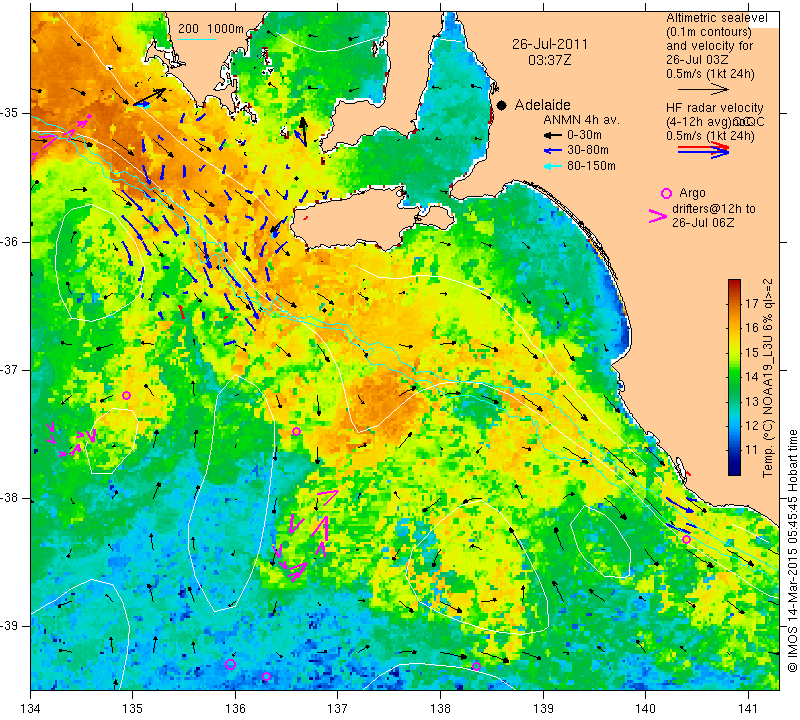Click the 136 longitude axis label
The width and height of the screenshot is (800, 720).
pos(235,709)
